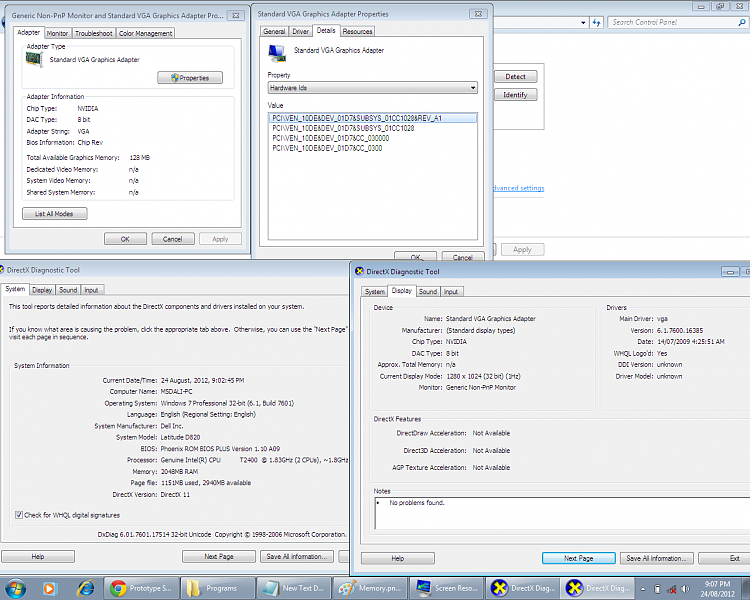Launch Windows Media Player from taskbar

(x=50, y=589)
